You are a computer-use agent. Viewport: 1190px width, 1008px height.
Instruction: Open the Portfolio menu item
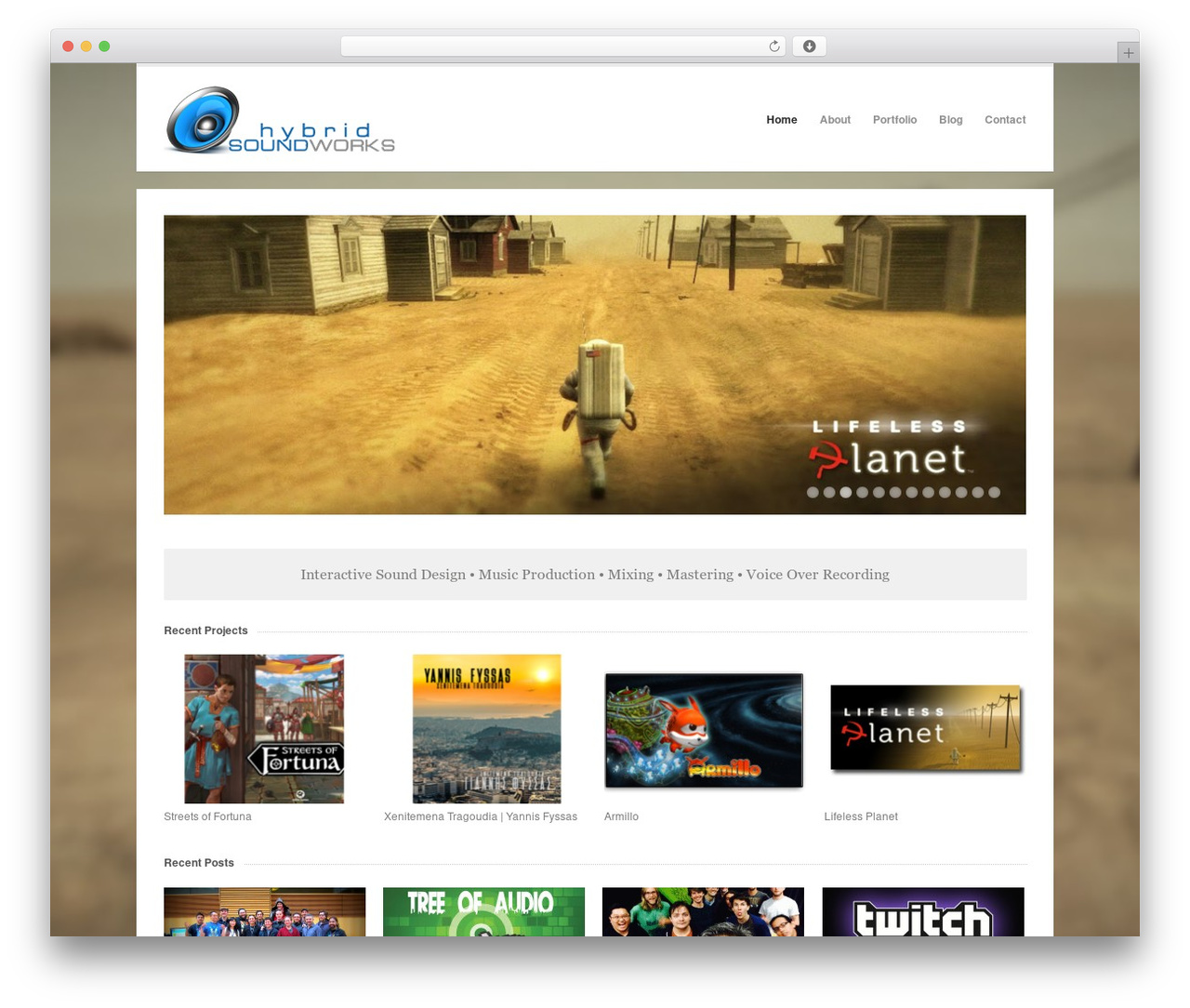894,120
